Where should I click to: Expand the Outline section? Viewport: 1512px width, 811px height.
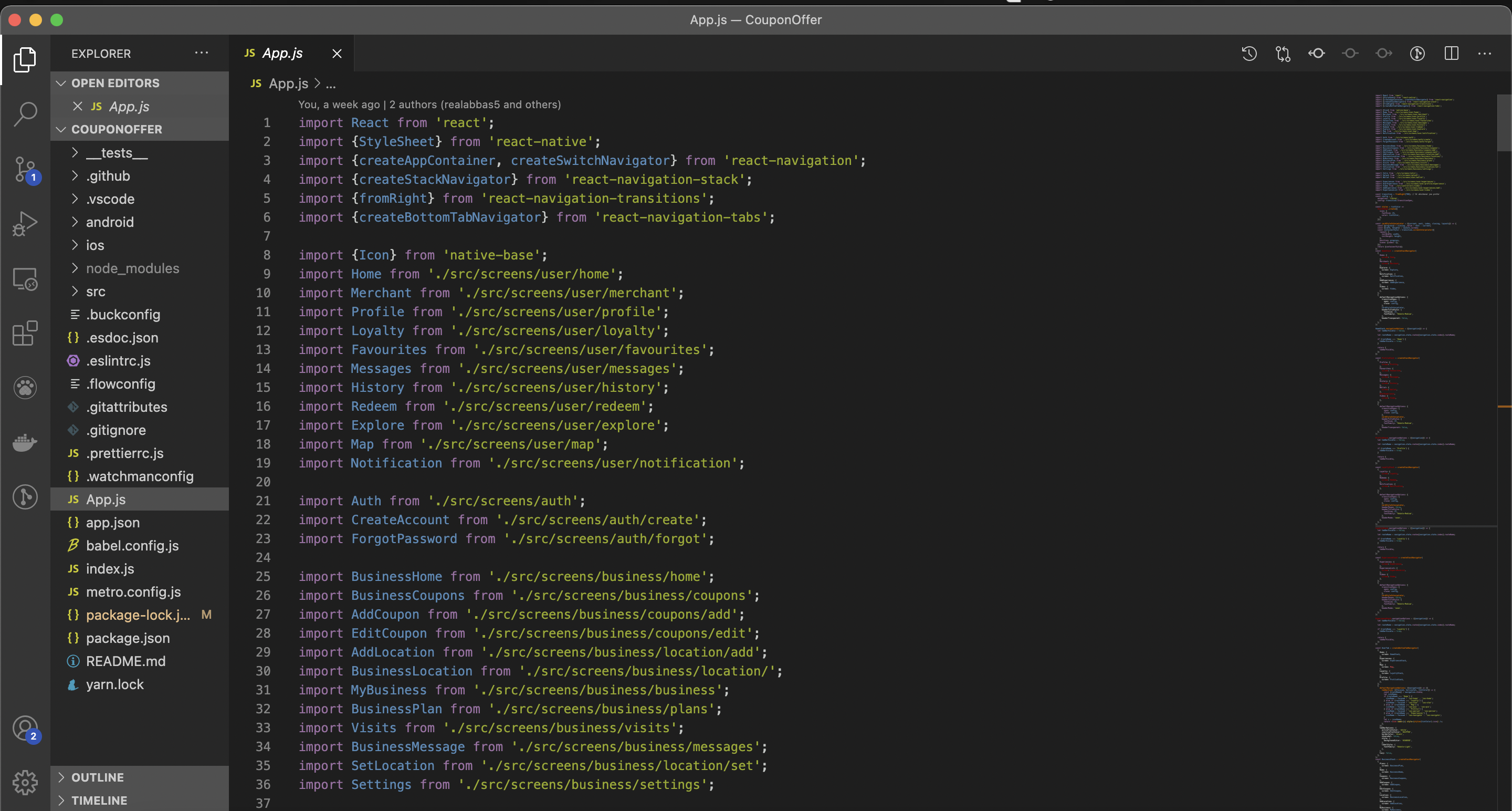point(140,777)
